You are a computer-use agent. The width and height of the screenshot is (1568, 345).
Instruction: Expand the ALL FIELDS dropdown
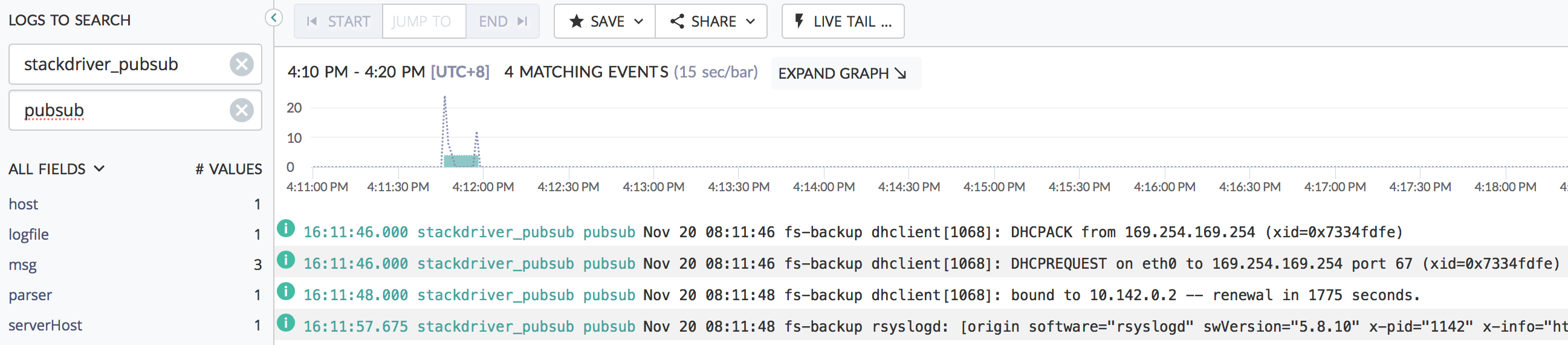56,169
